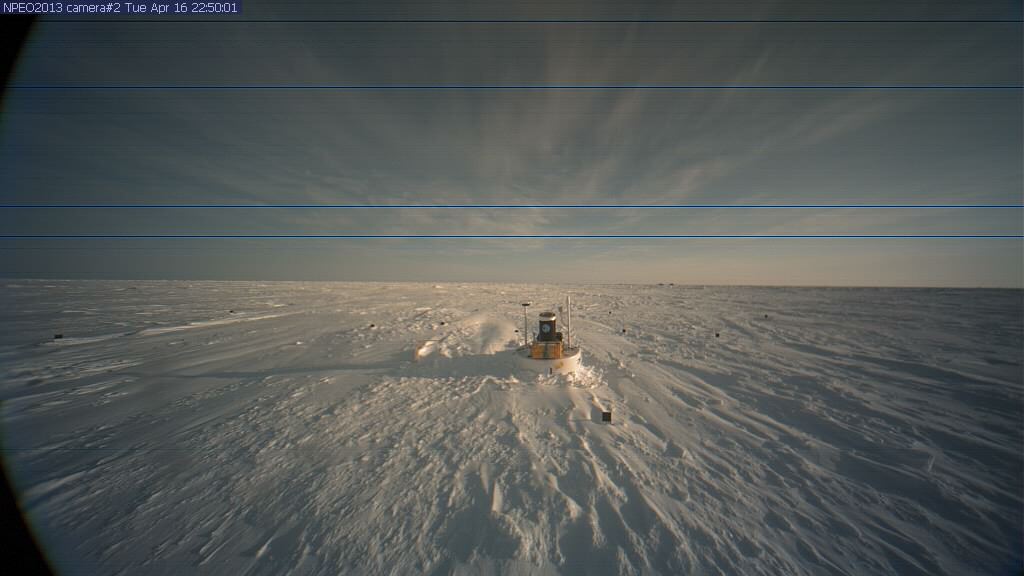Image resolution: width=1024 pixels, height=576 pixels.
Task: Click the lowest blue scan line above horizon
Action: click(x=512, y=237)
